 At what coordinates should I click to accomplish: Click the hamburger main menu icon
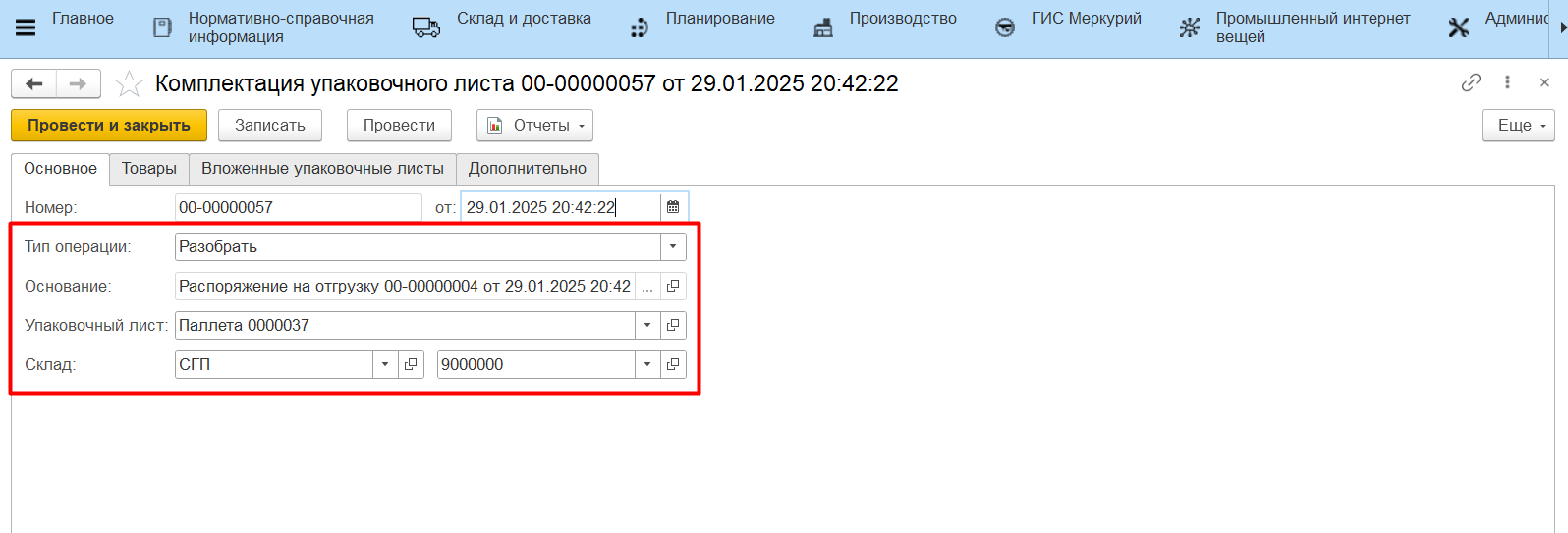pos(26,27)
